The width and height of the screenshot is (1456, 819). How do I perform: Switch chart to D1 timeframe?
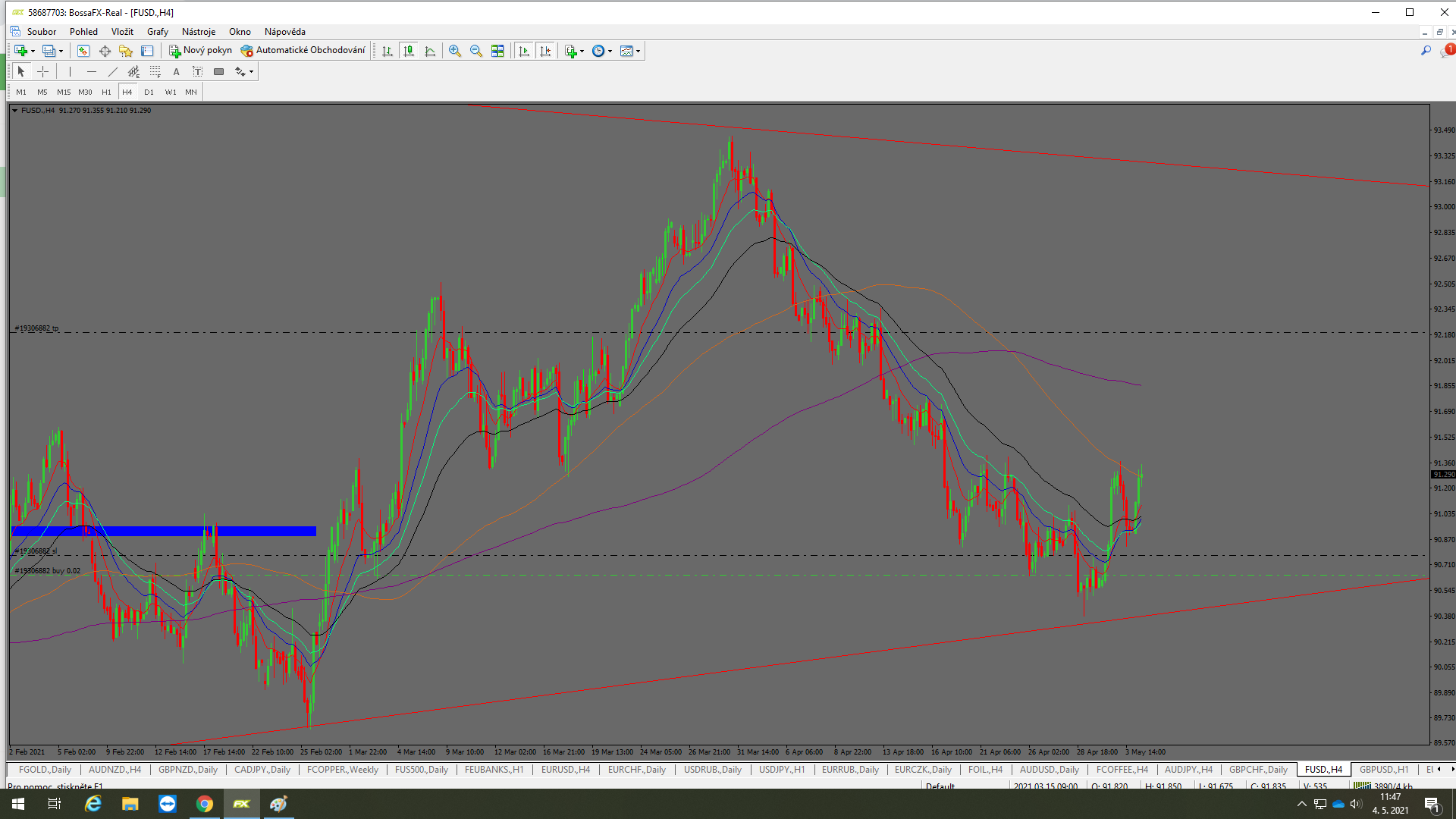click(x=149, y=92)
